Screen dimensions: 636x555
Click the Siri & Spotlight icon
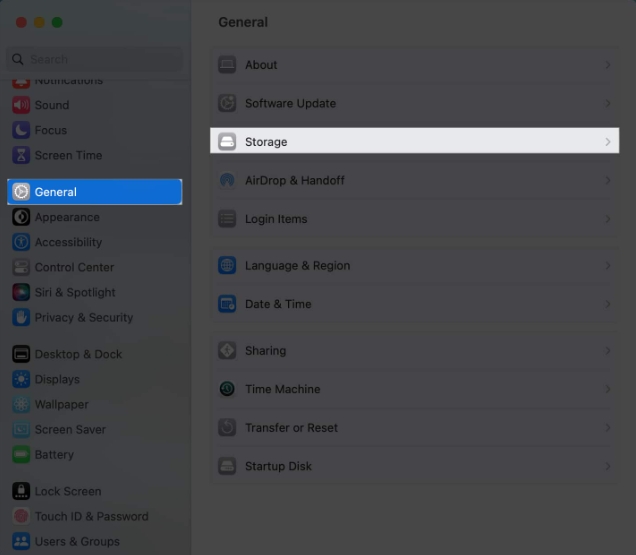(x=21, y=293)
